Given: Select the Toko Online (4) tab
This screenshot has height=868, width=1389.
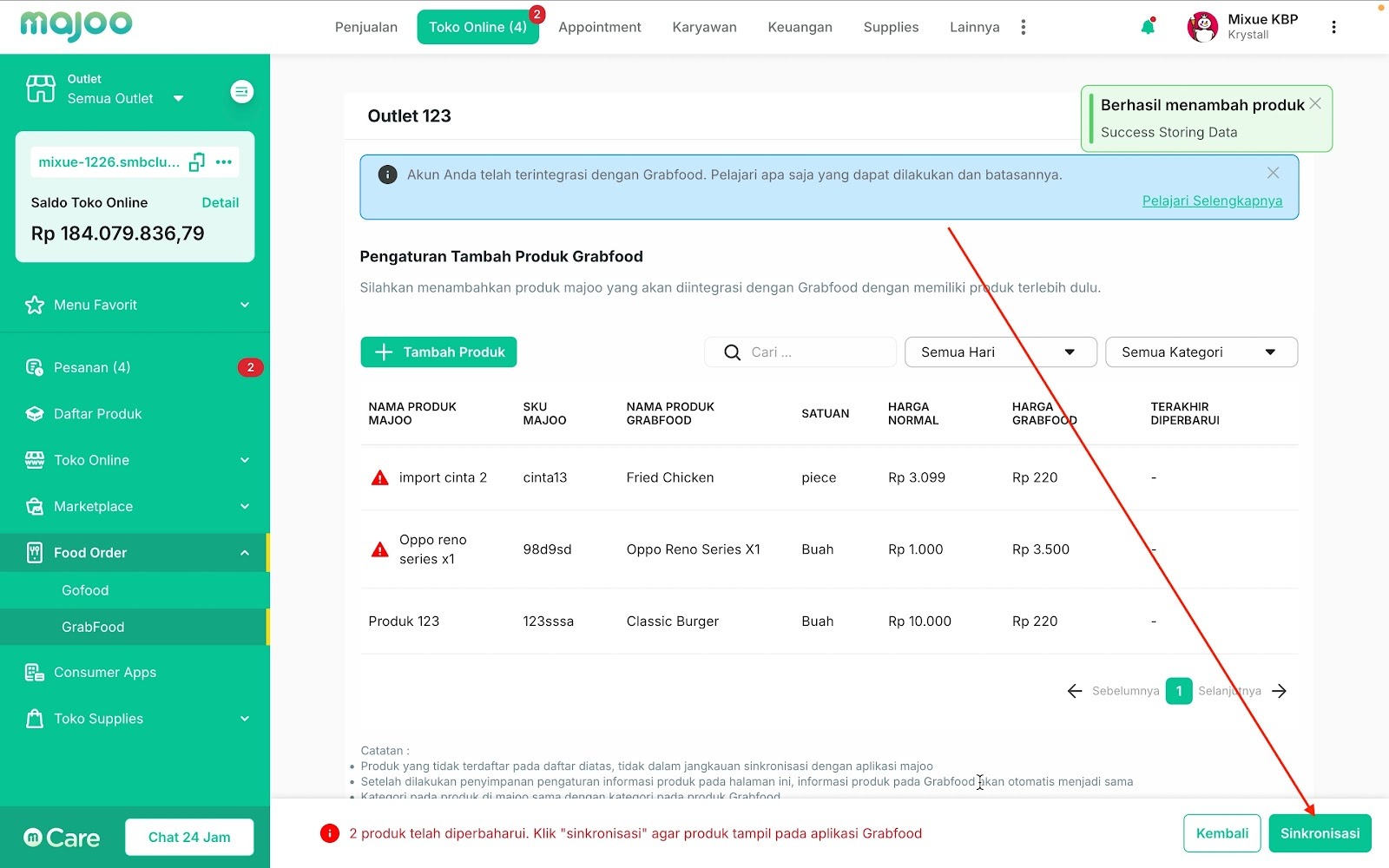Looking at the screenshot, I should pos(477,27).
